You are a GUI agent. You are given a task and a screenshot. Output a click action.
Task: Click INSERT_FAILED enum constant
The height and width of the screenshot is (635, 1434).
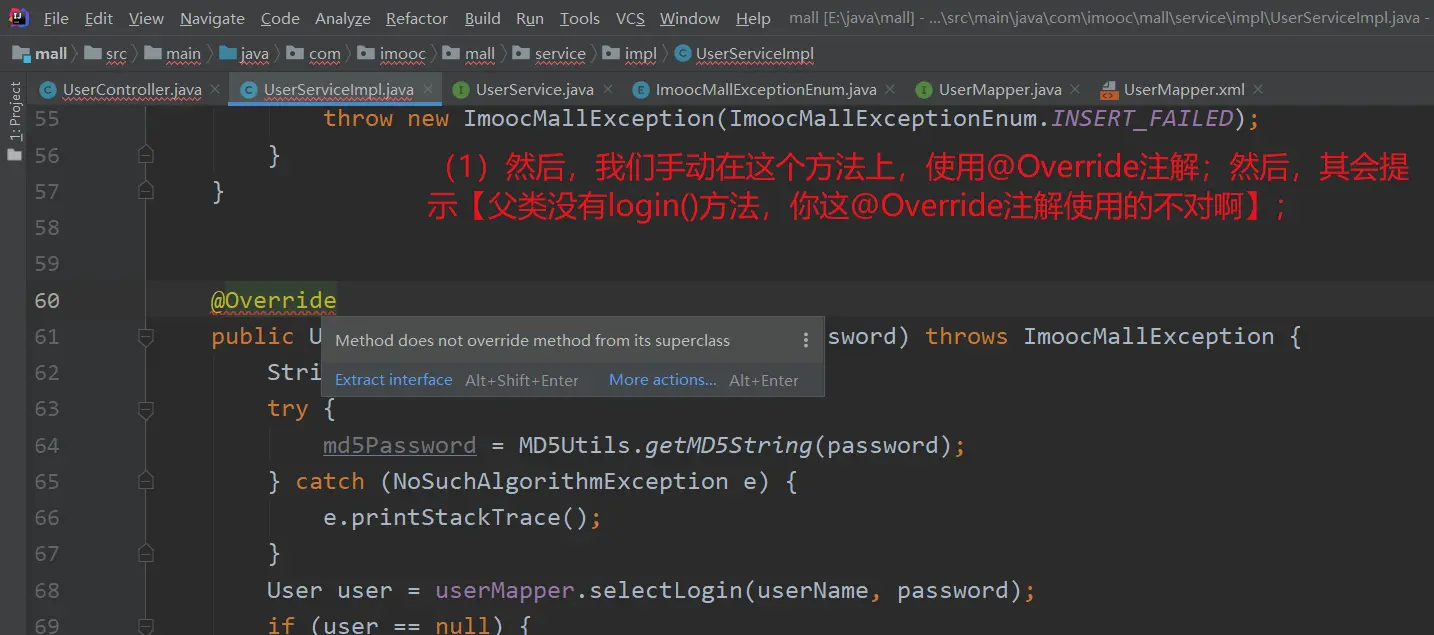[1142, 118]
